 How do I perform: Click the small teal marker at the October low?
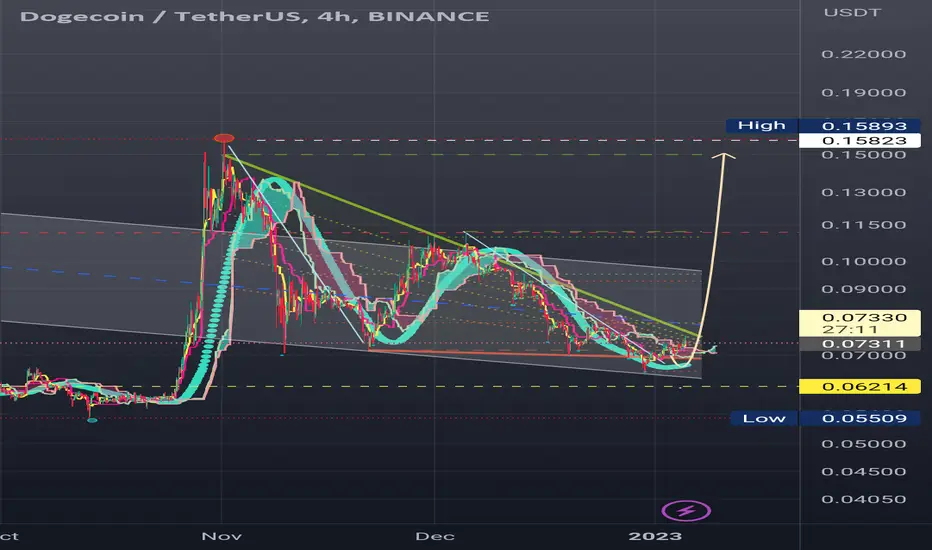(x=92, y=420)
